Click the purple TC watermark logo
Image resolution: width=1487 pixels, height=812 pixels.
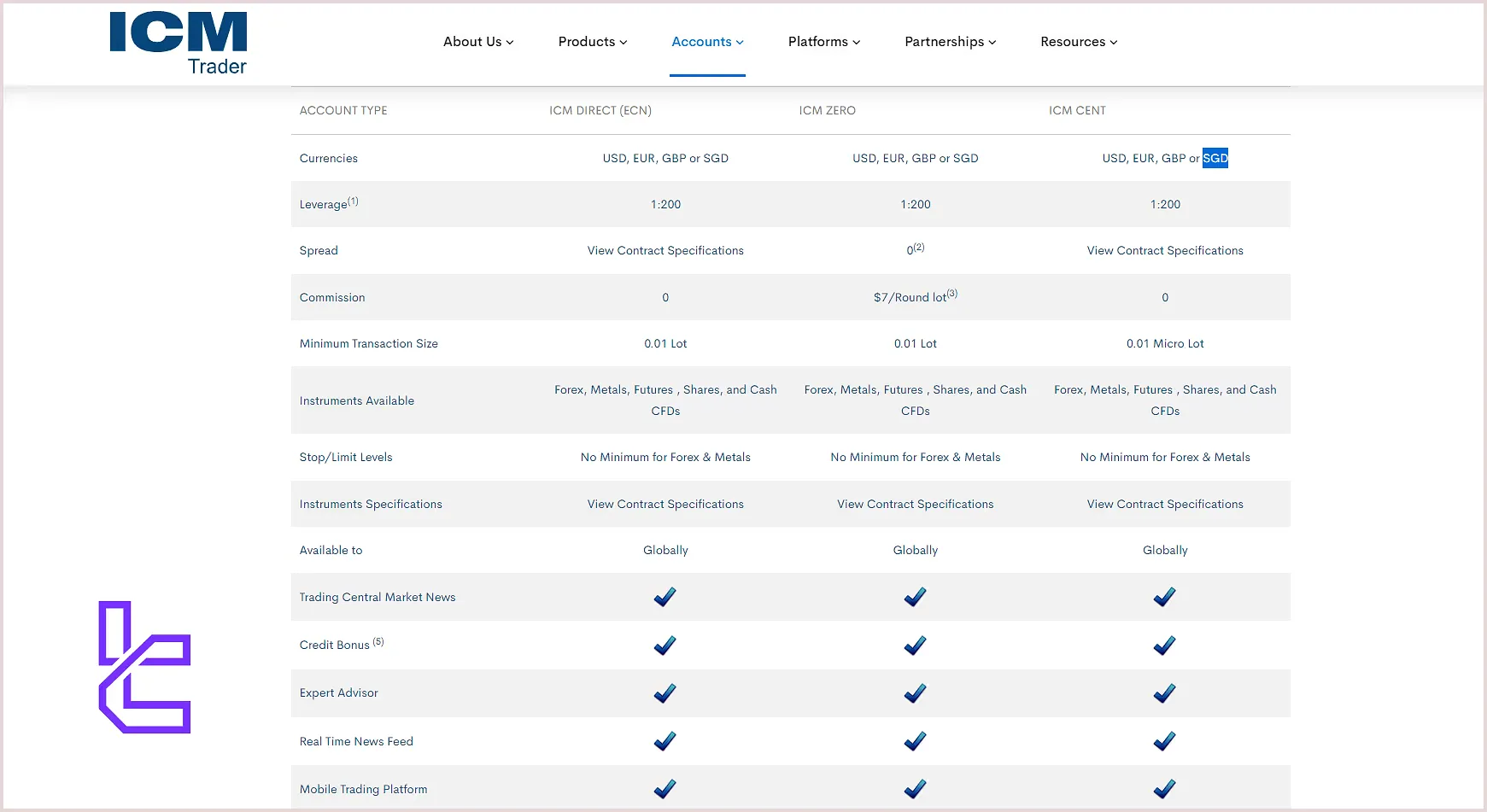click(144, 667)
